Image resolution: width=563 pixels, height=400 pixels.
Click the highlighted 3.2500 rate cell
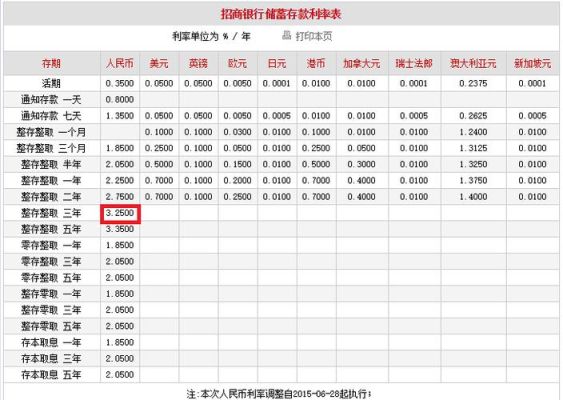coord(120,213)
